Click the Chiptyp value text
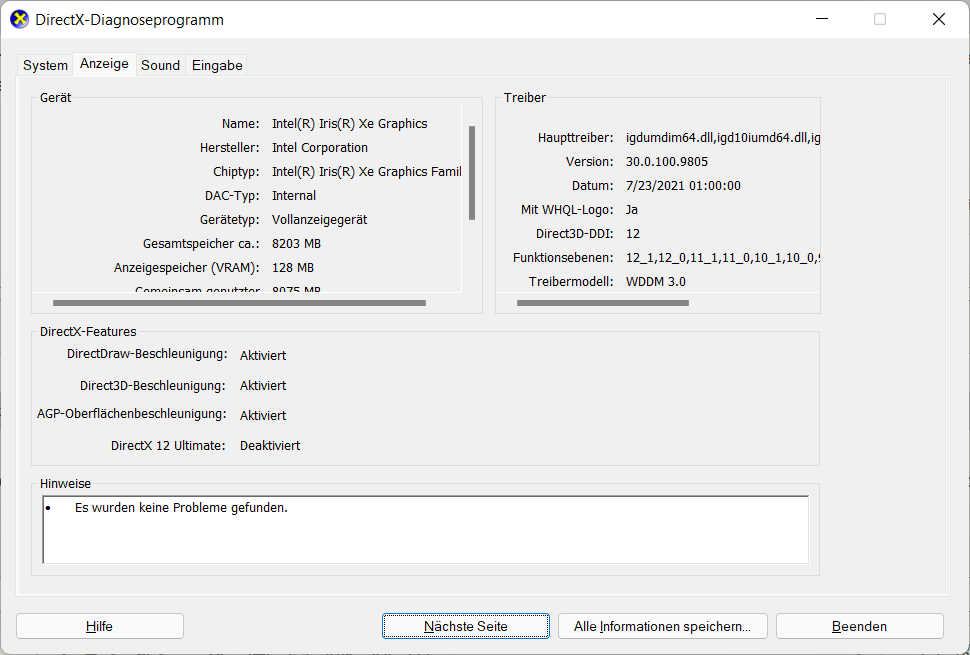Screen dimensions: 970x655 tap(366, 172)
